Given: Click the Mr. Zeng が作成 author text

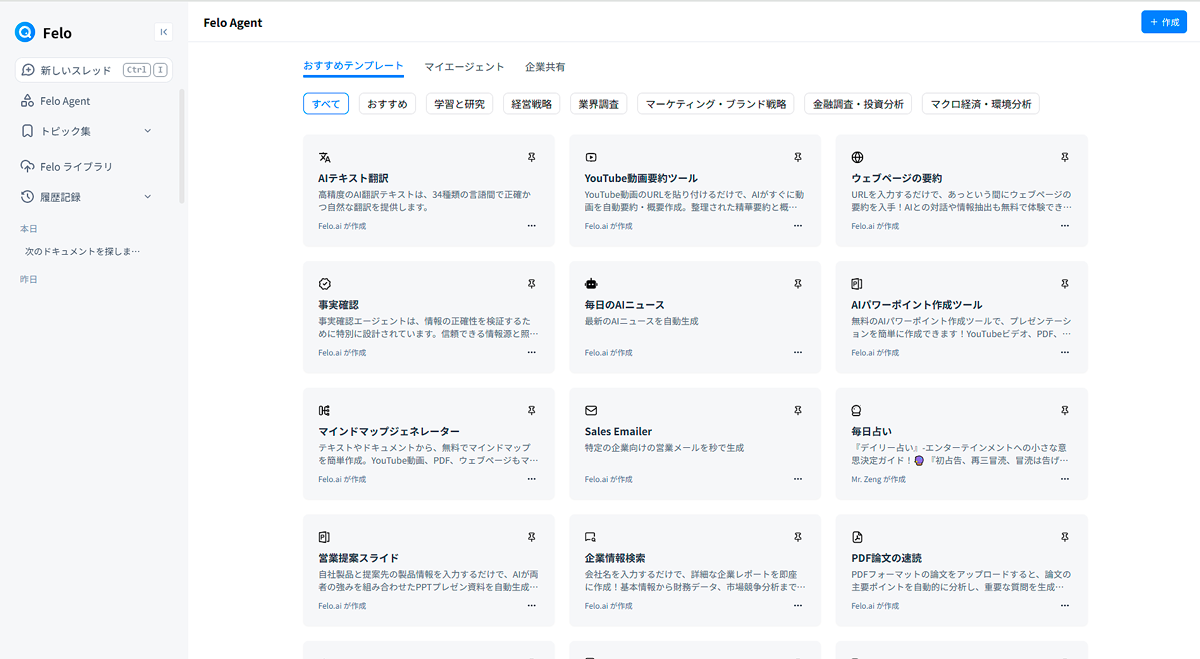Looking at the screenshot, I should tap(878, 480).
